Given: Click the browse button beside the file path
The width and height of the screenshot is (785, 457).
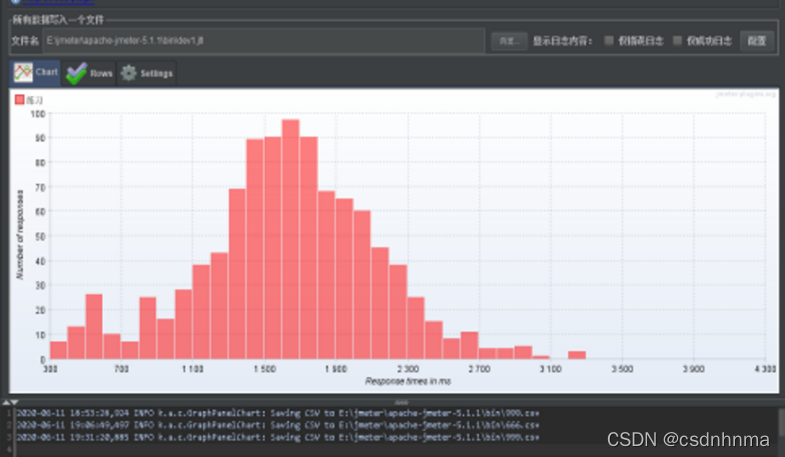Looking at the screenshot, I should 509,41.
